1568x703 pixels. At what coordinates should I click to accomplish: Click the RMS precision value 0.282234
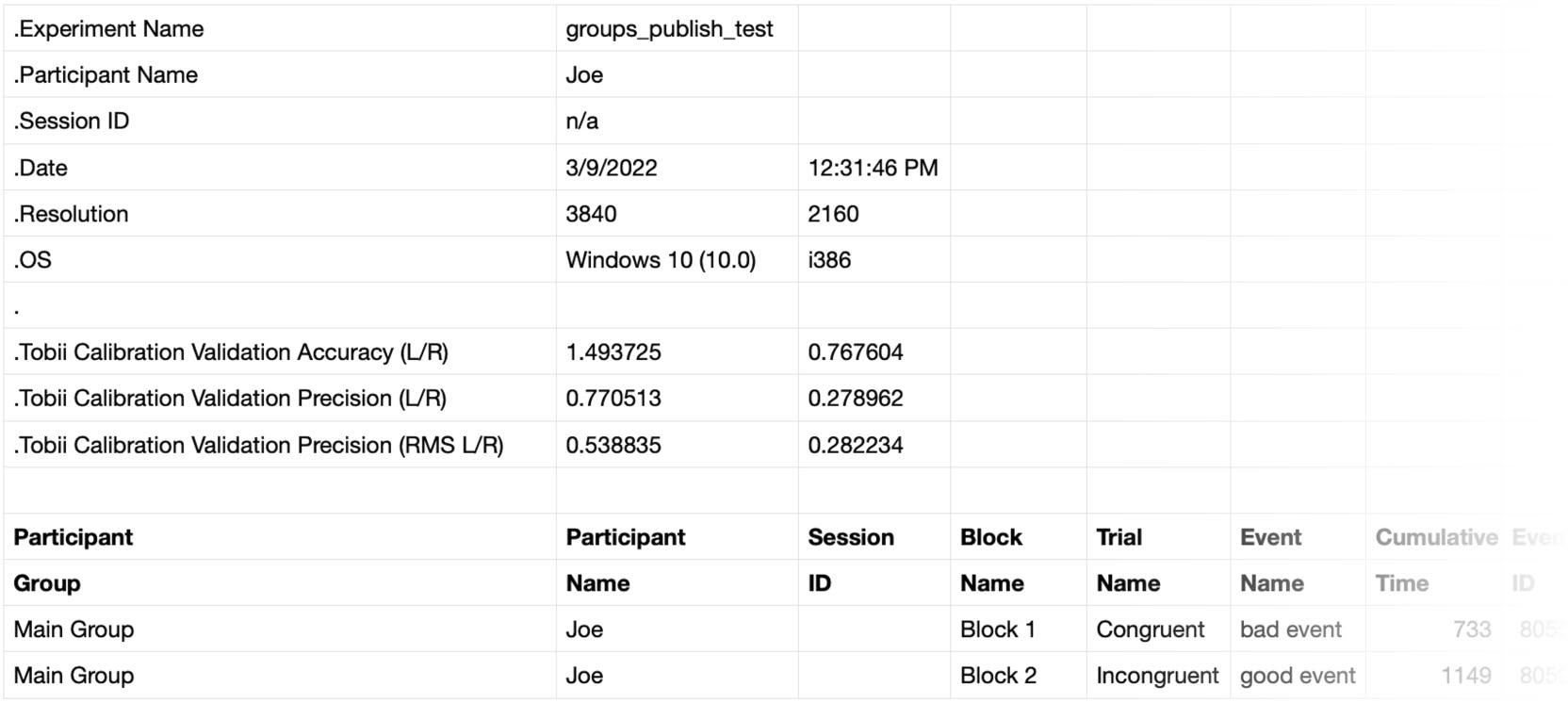(856, 445)
